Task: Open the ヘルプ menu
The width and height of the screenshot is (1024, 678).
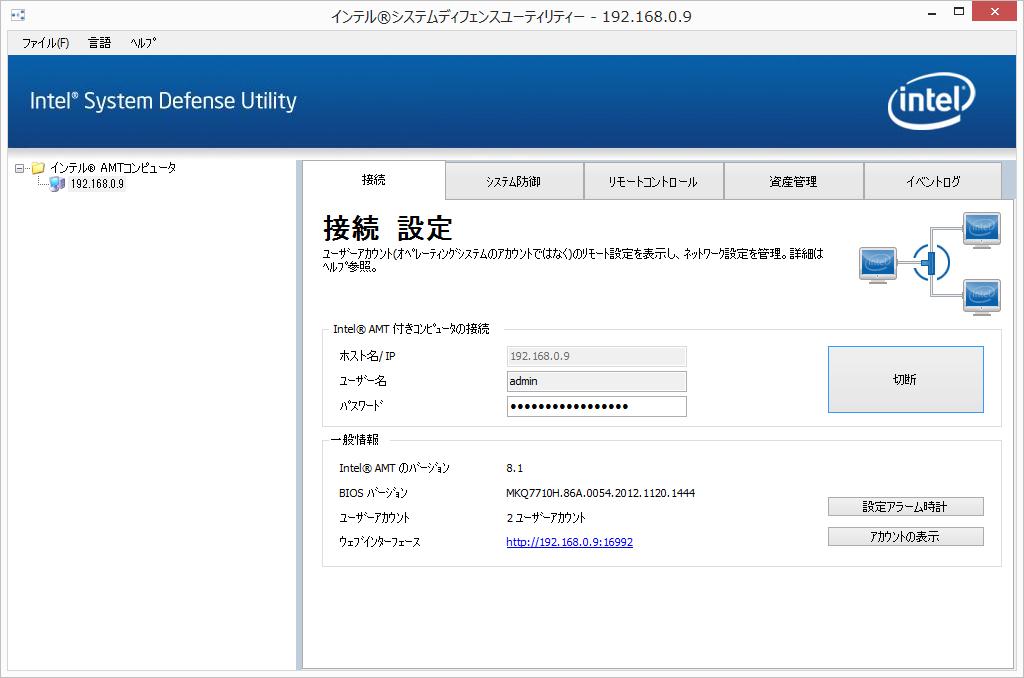Action: [143, 43]
